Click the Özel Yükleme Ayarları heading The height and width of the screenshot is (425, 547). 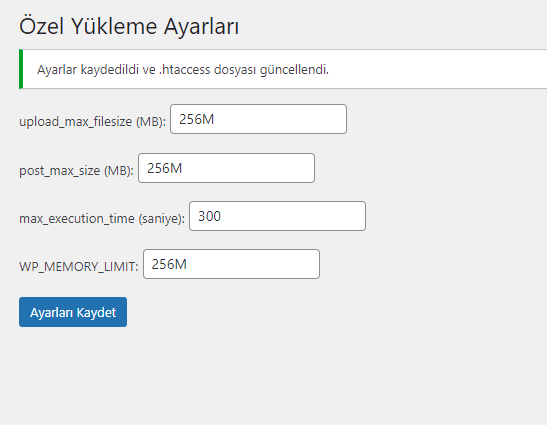pyautogui.click(x=129, y=26)
